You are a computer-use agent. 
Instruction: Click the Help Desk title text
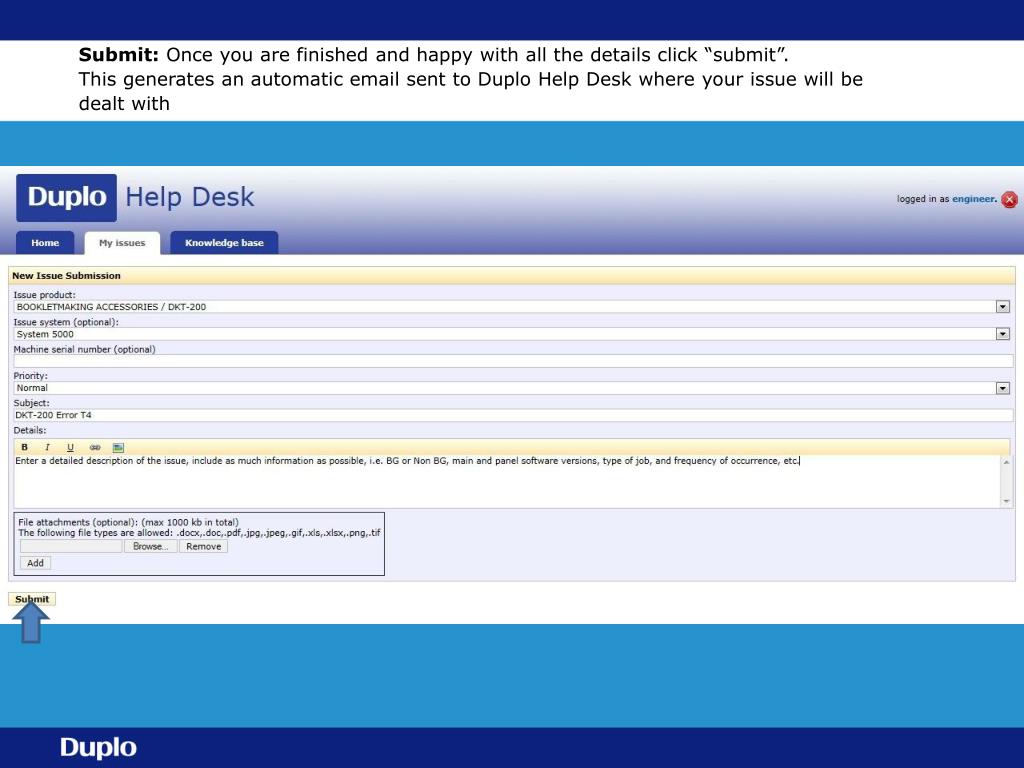[189, 197]
